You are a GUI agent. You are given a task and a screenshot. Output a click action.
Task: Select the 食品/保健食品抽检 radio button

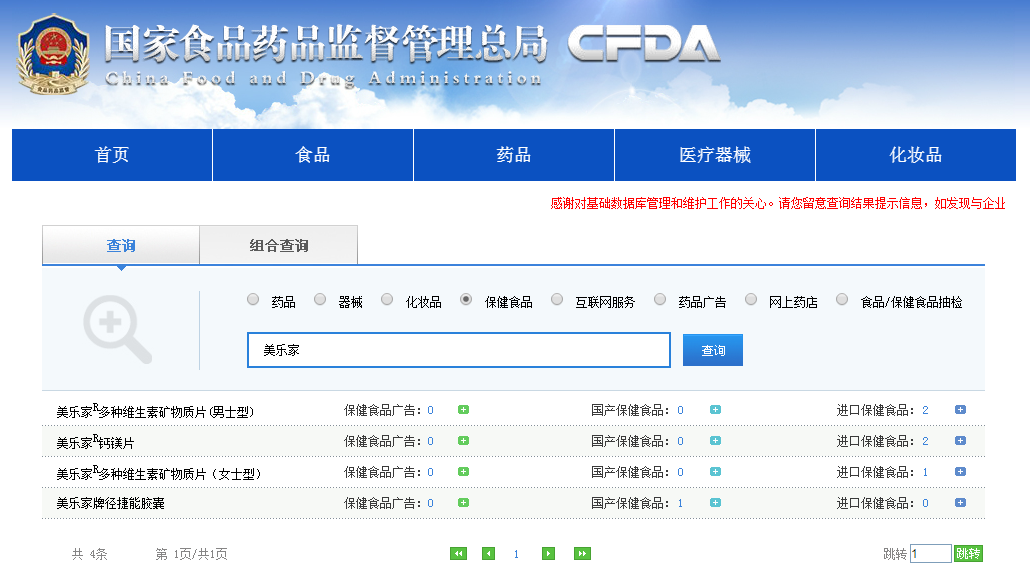(842, 299)
